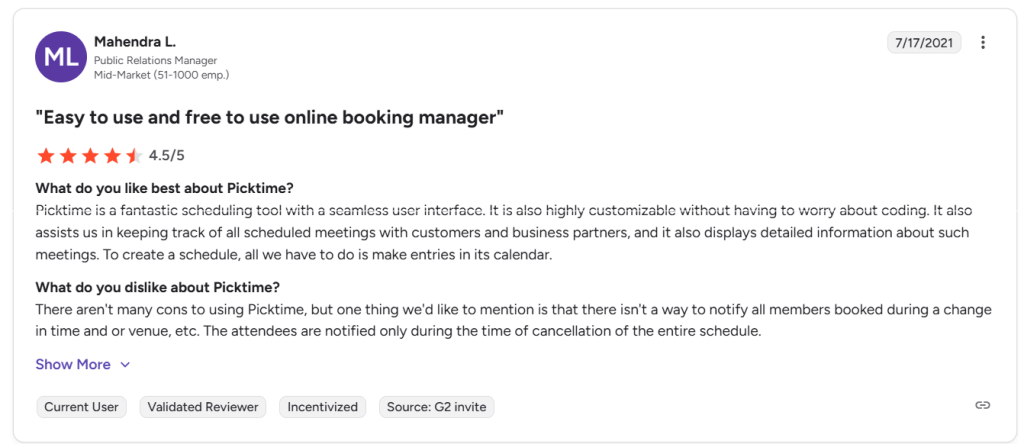Click the ML reviewer avatar
Image resolution: width=1024 pixels, height=444 pixels.
pos(60,57)
